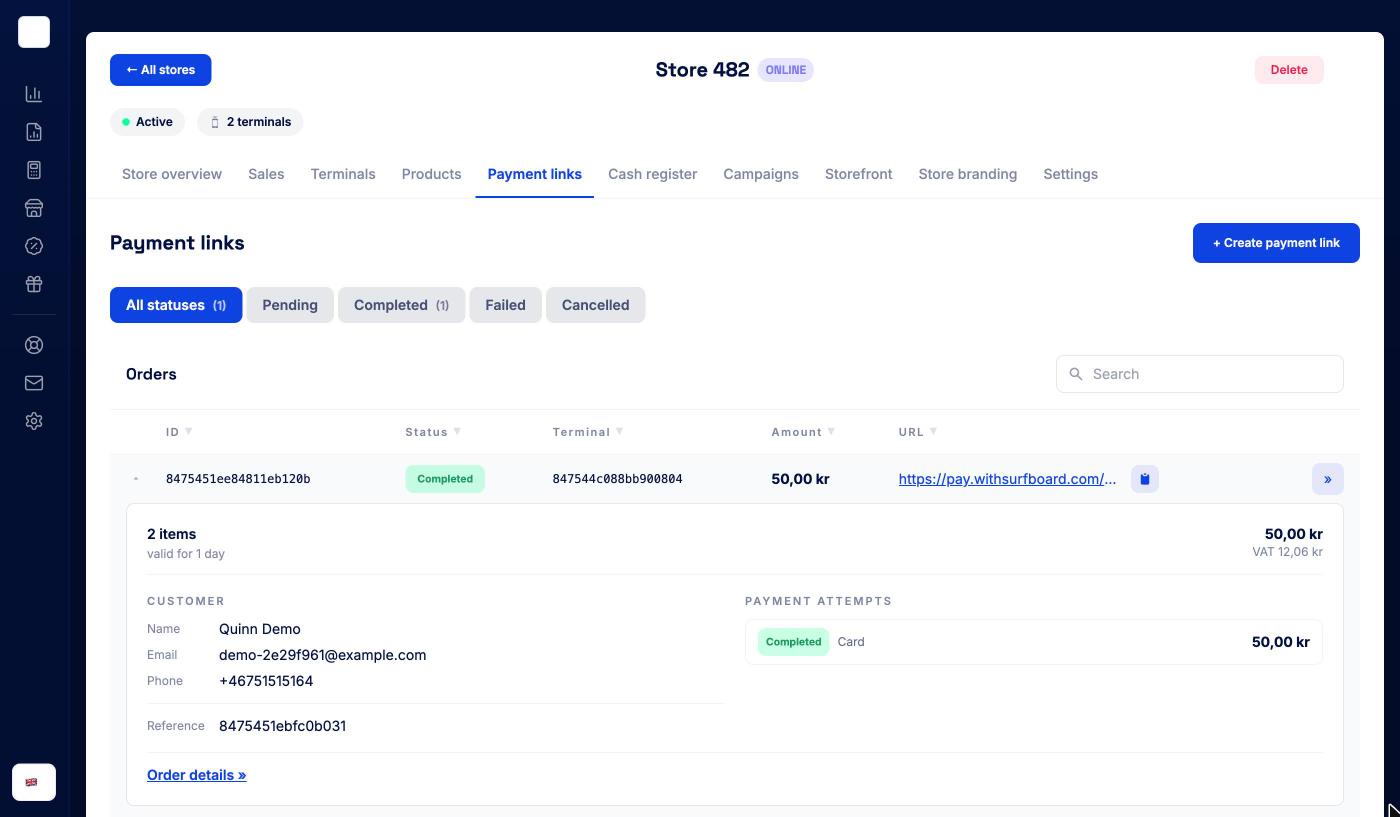Image resolution: width=1400 pixels, height=817 pixels.
Task: Sort by the ID column arrow
Action: 189,431
